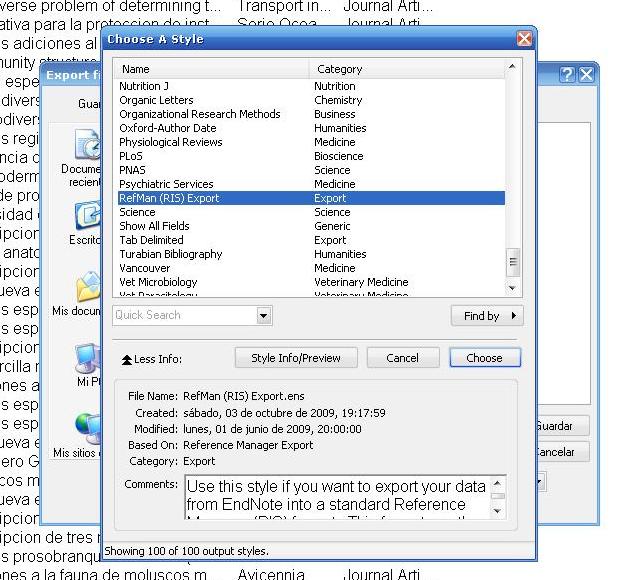
Task: Click the Cancel button
Action: tap(402, 358)
